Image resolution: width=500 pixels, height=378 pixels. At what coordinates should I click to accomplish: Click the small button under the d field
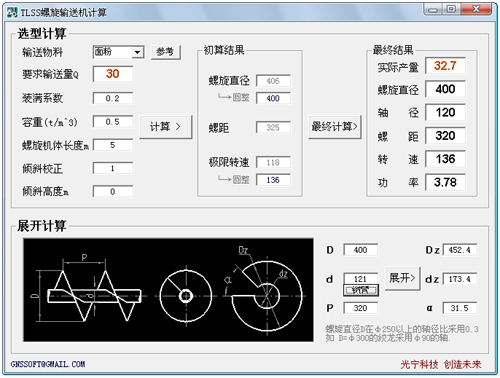[361, 290]
